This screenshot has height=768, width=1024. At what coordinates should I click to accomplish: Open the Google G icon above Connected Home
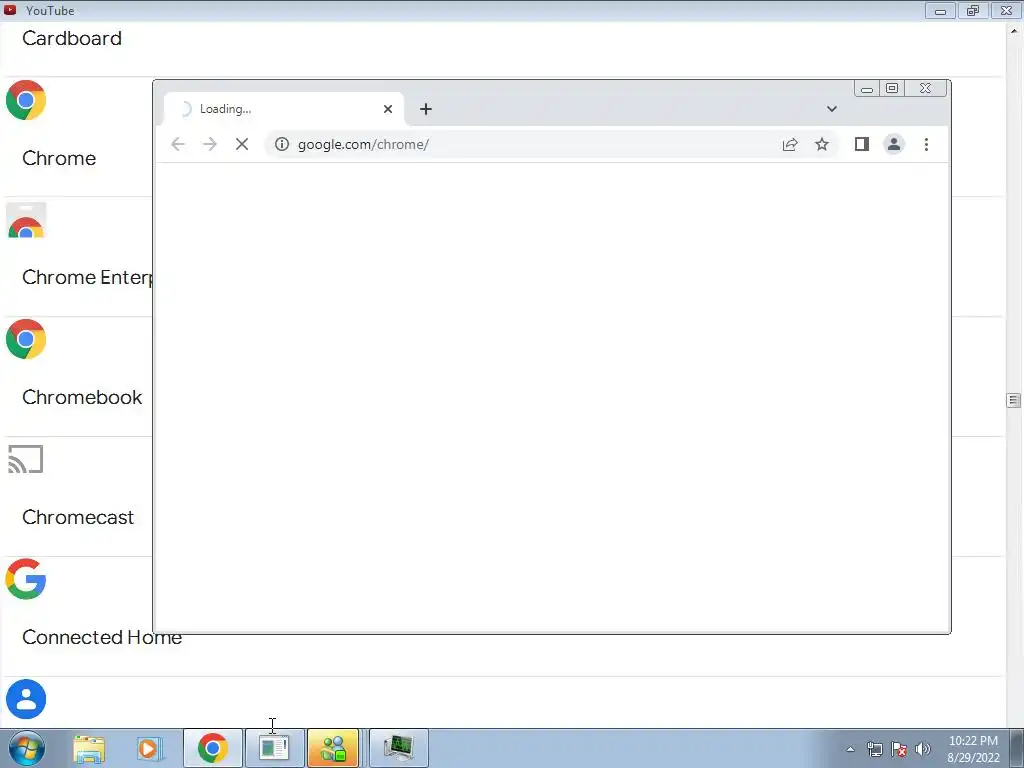(x=26, y=579)
